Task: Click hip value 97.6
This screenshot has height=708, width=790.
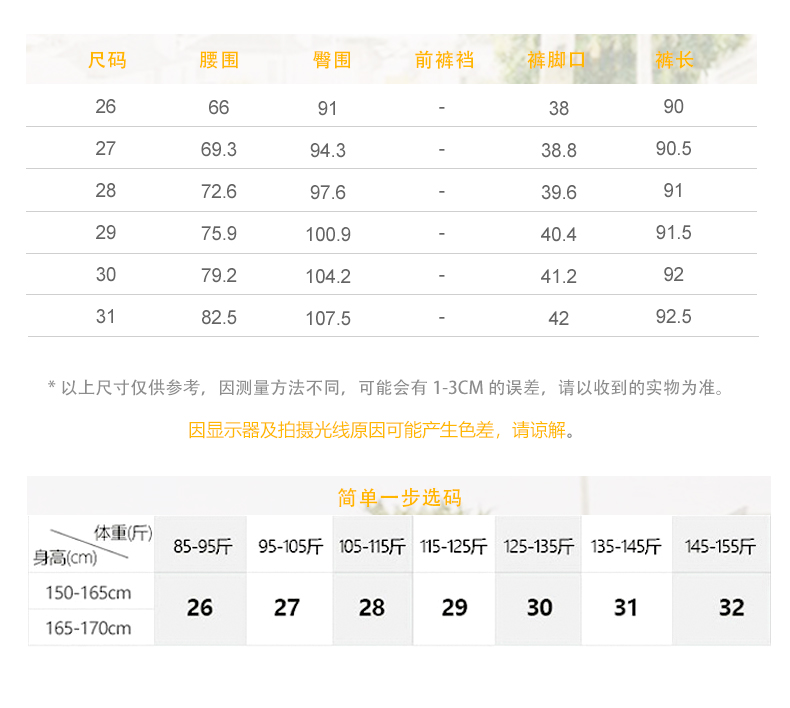Action: pyautogui.click(x=328, y=193)
